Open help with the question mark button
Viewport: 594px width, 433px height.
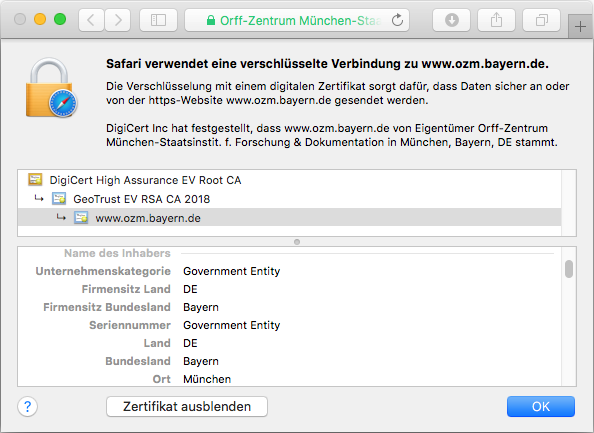point(27,406)
